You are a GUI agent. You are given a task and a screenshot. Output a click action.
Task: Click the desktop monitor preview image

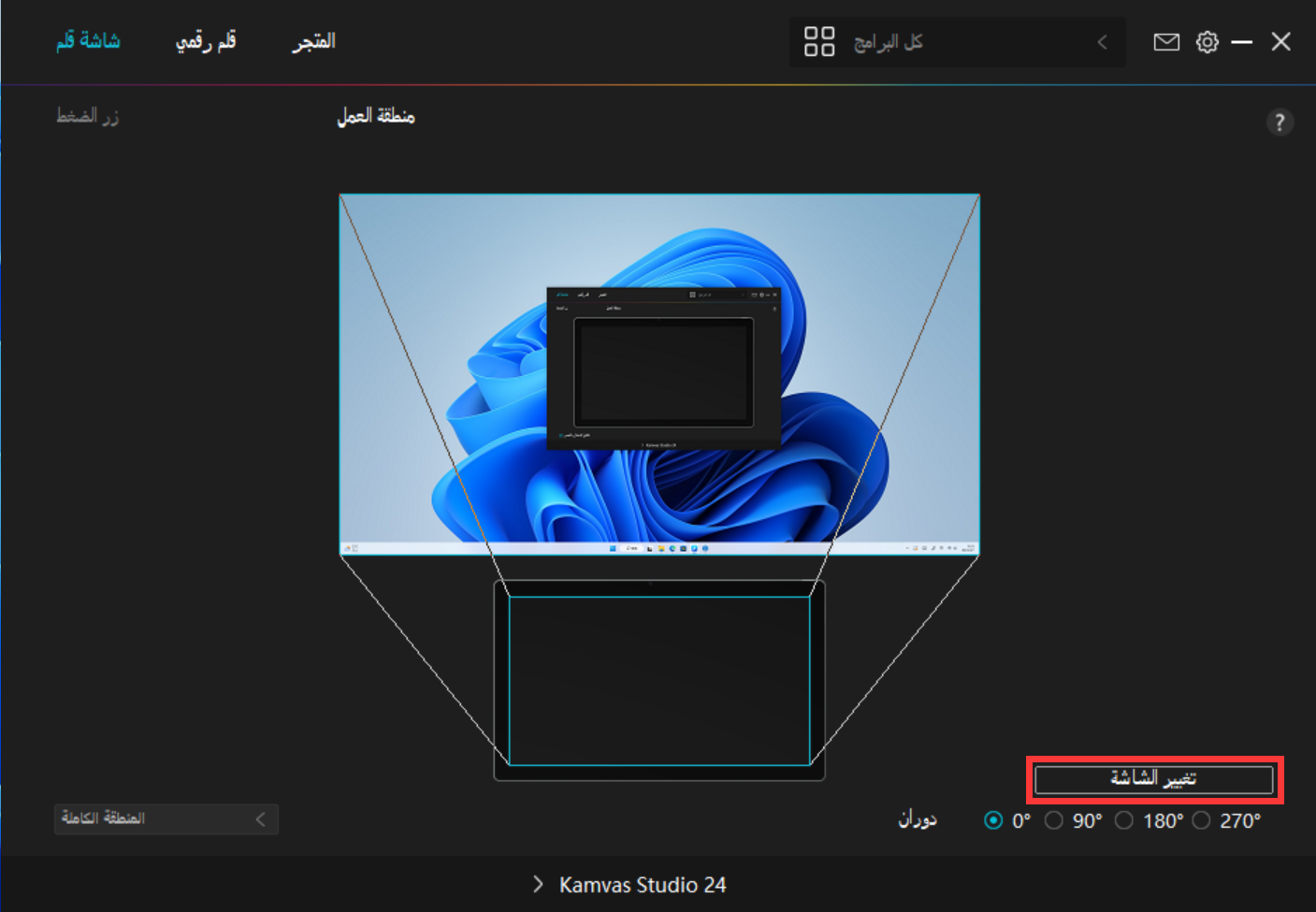click(658, 374)
